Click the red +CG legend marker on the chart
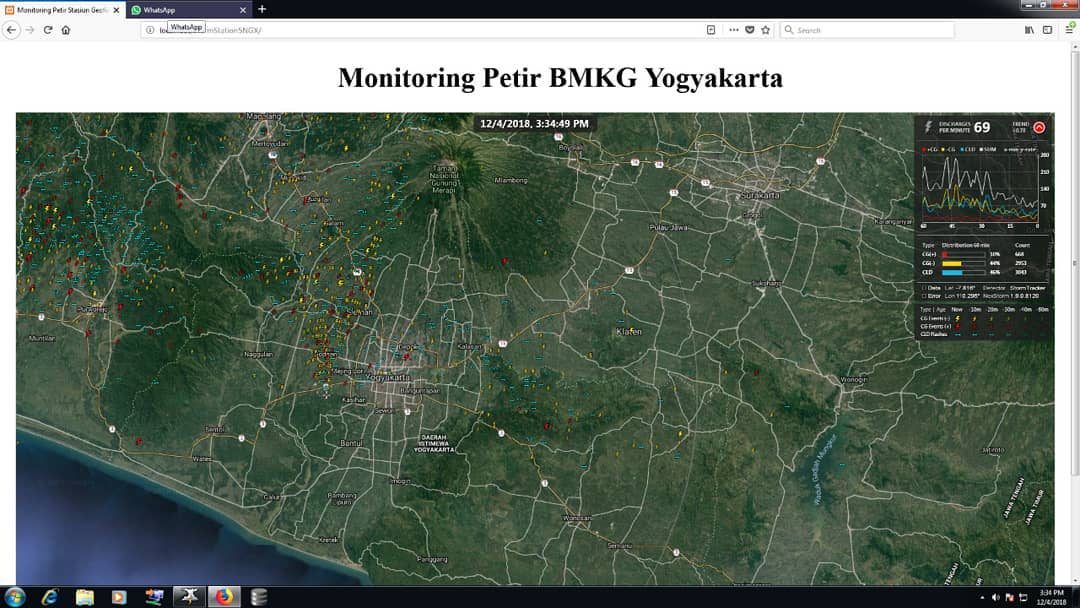Image resolution: width=1080 pixels, height=608 pixels. [924, 148]
